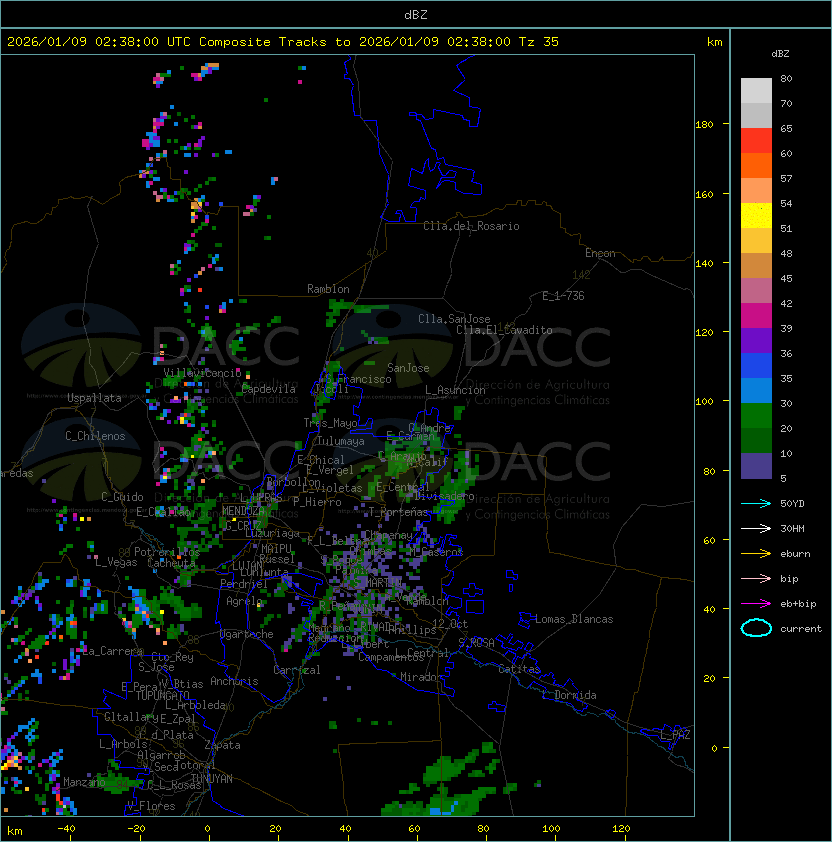
Task: Click the 'Lomas_Blancas' map label
Action: tap(574, 619)
